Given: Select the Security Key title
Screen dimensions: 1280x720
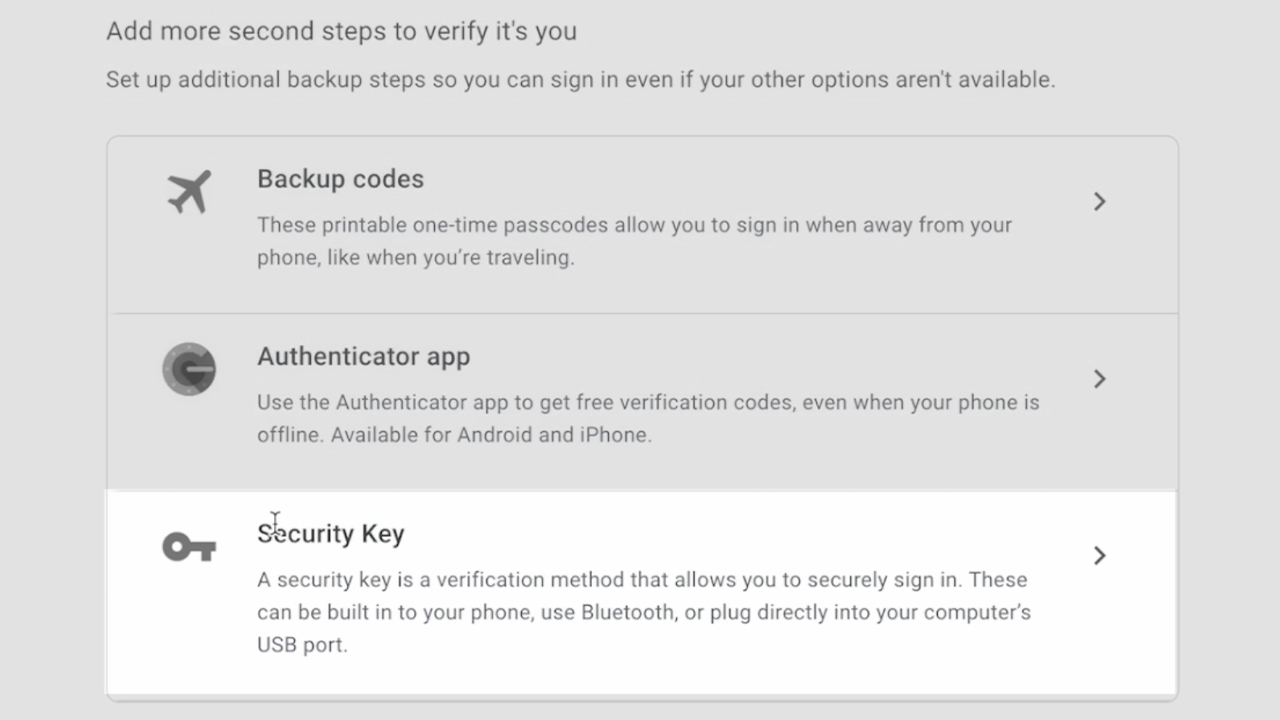Looking at the screenshot, I should pos(331,534).
